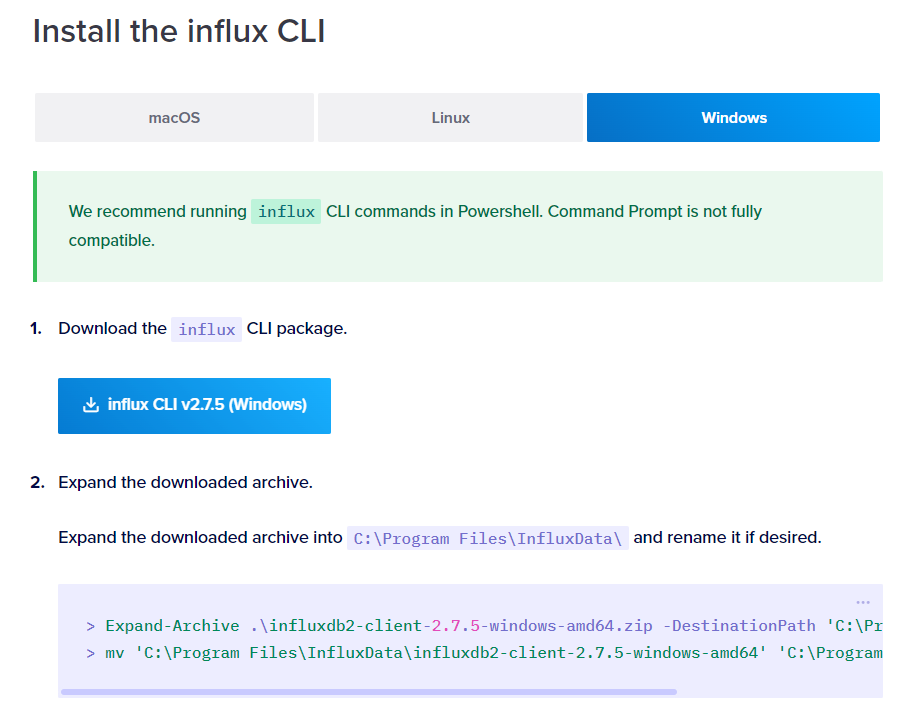910x711 pixels.
Task: Select the Windows tab
Action: point(733,117)
